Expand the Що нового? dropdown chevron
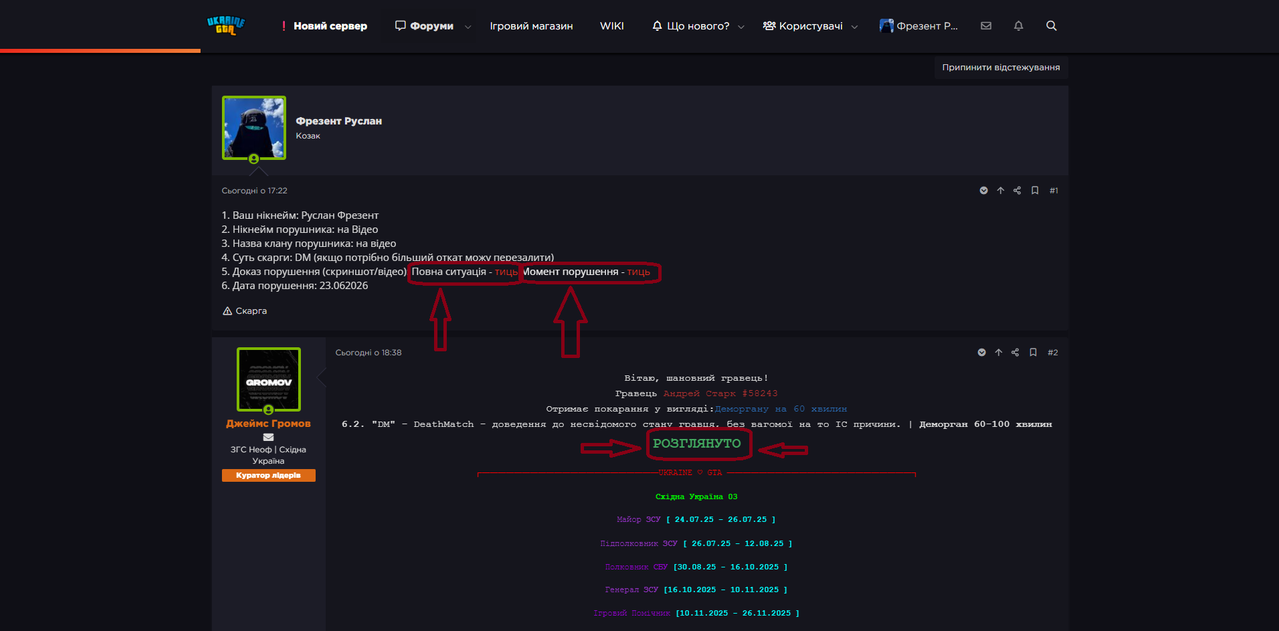This screenshot has height=631, width=1279. (x=741, y=27)
